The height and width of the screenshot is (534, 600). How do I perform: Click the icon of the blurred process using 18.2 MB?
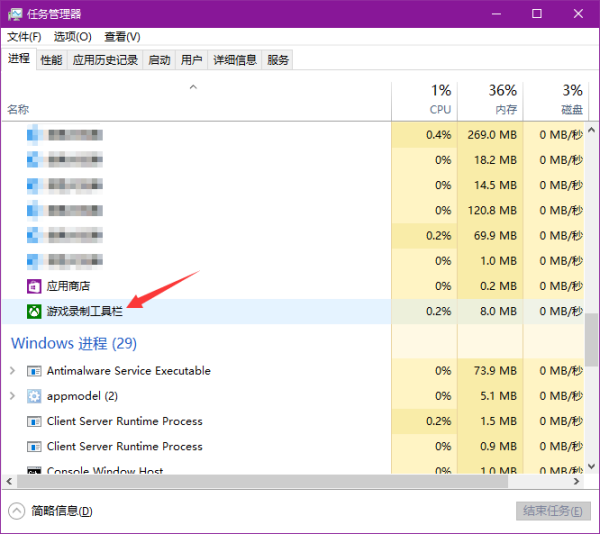pyautogui.click(x=33, y=160)
